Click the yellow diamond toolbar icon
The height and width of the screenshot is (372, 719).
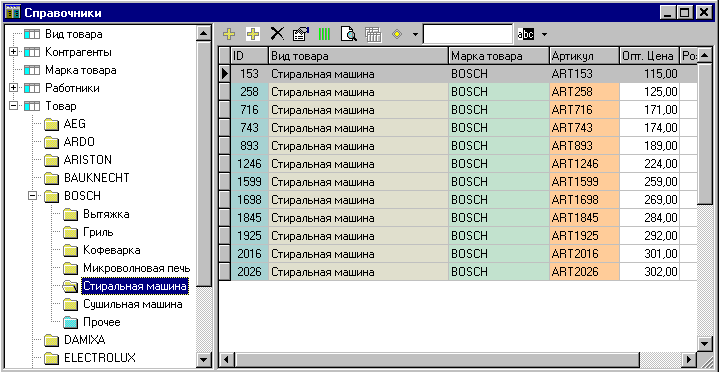[x=397, y=34]
